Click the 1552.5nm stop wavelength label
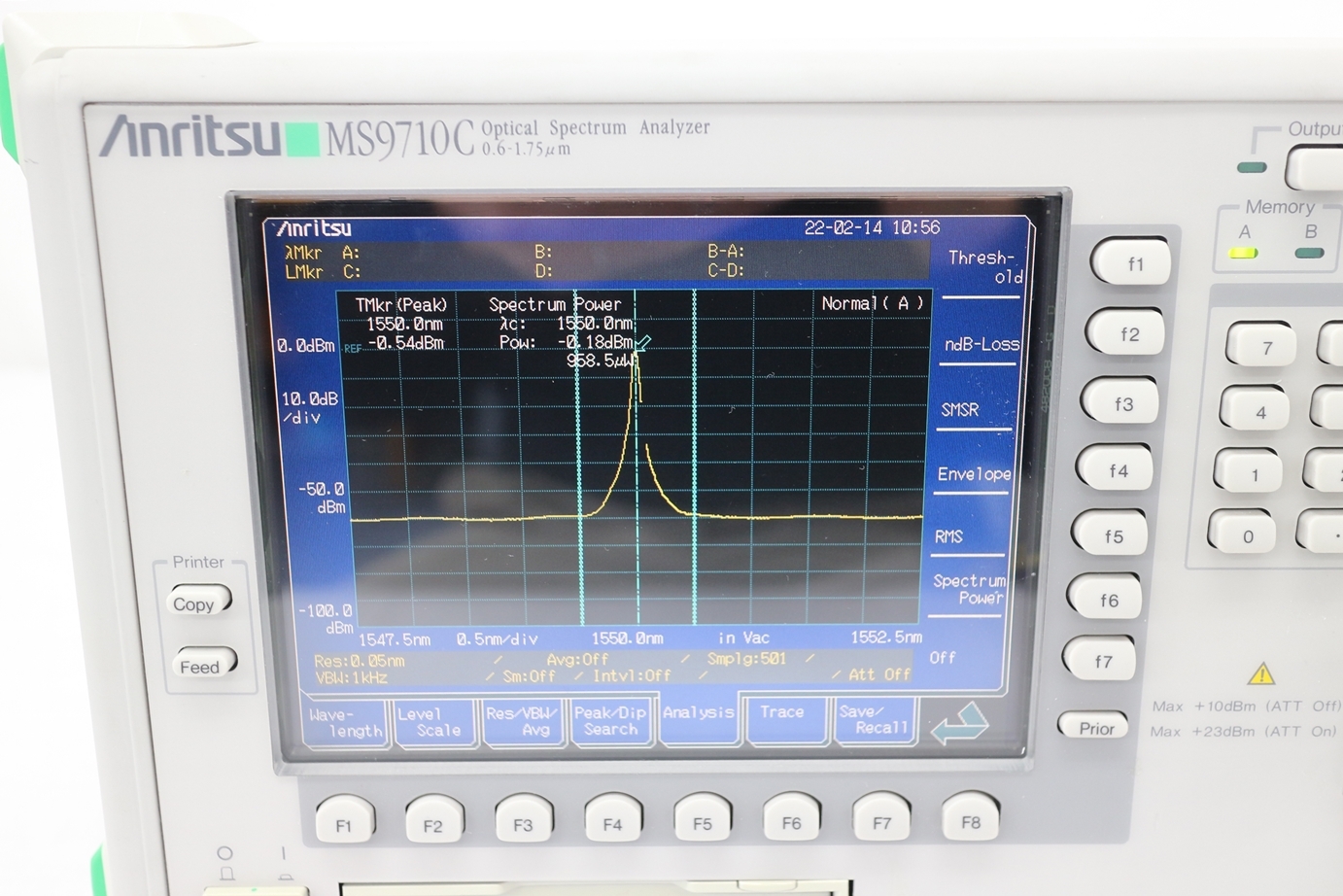Image resolution: width=1343 pixels, height=896 pixels. [886, 637]
